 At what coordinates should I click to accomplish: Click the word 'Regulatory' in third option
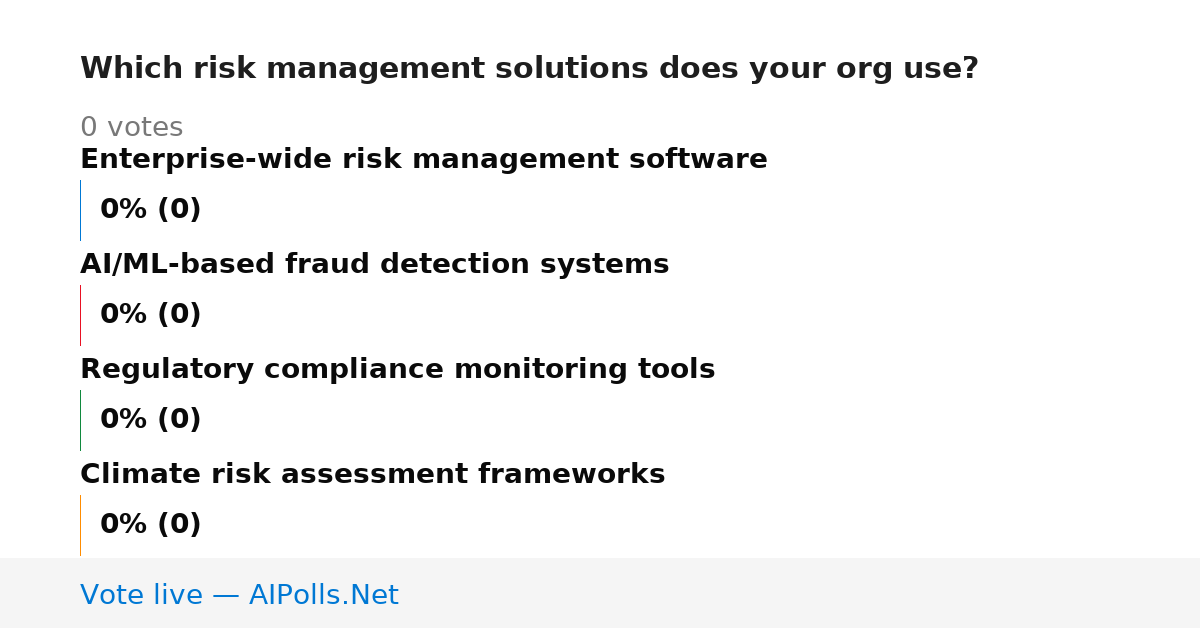click(x=167, y=370)
